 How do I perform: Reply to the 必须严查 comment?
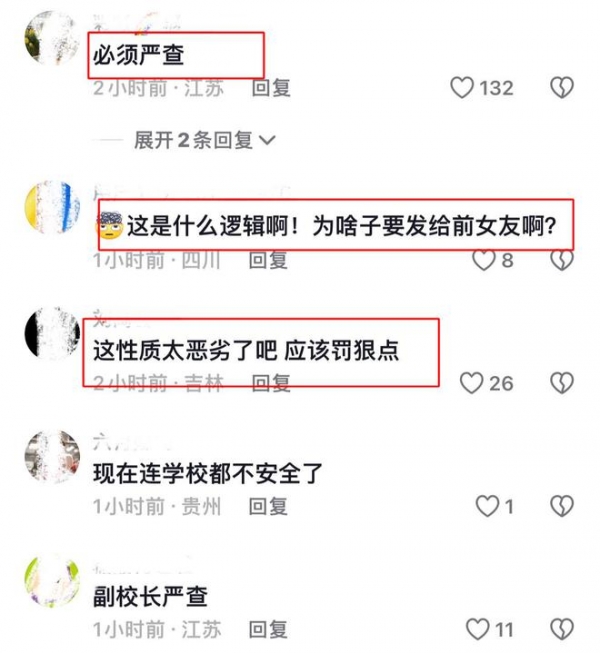[x=271, y=88]
